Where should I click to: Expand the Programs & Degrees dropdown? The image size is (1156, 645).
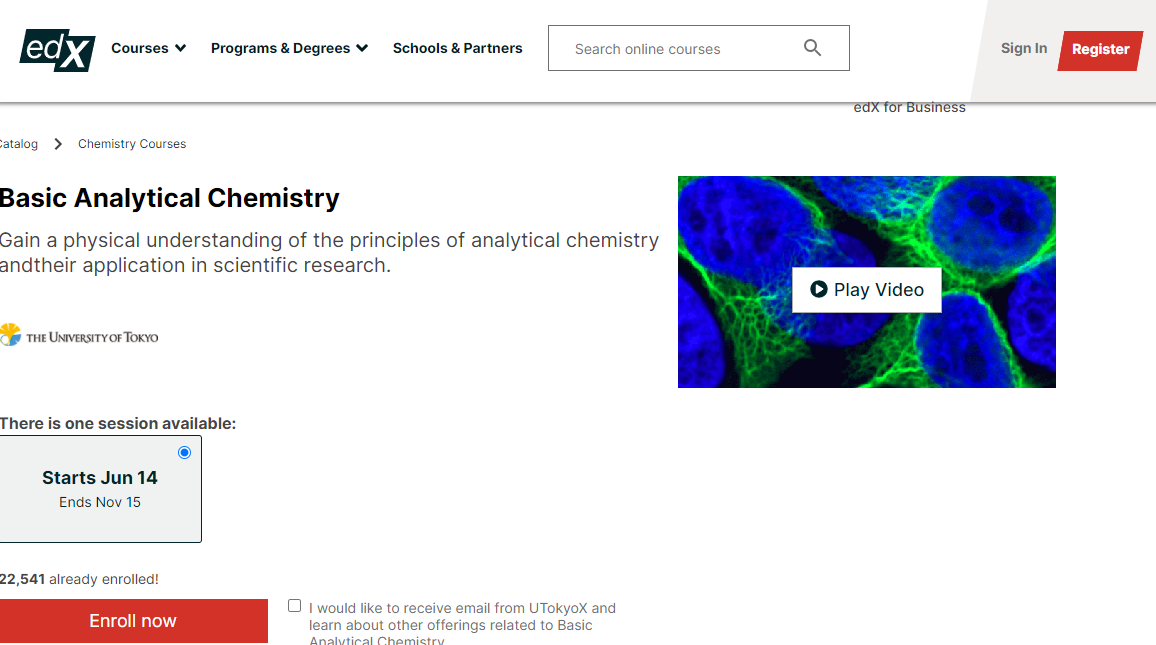point(289,48)
